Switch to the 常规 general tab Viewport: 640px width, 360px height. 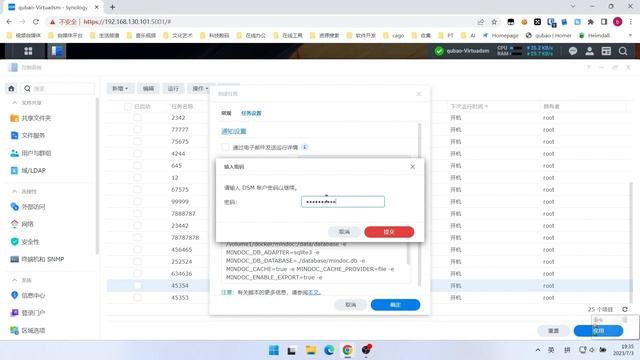[x=226, y=113]
